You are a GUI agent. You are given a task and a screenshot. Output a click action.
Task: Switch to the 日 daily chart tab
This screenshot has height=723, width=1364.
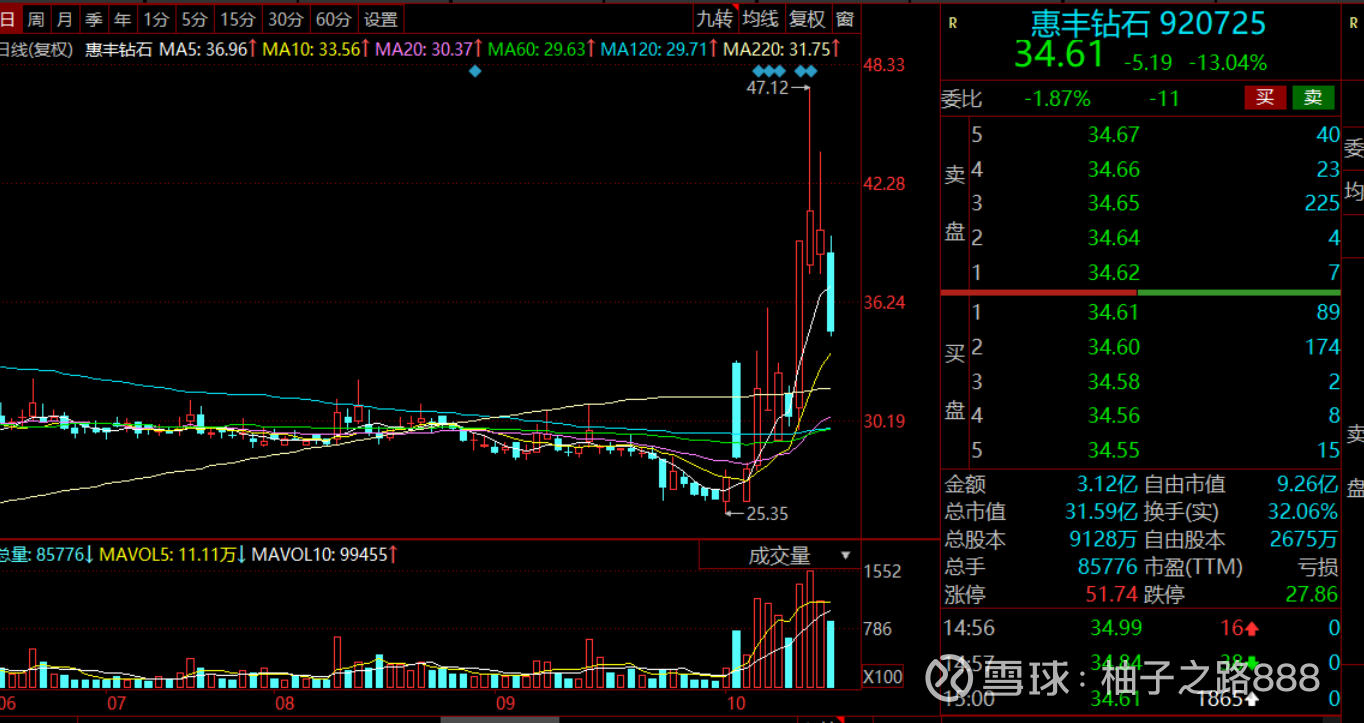point(7,19)
